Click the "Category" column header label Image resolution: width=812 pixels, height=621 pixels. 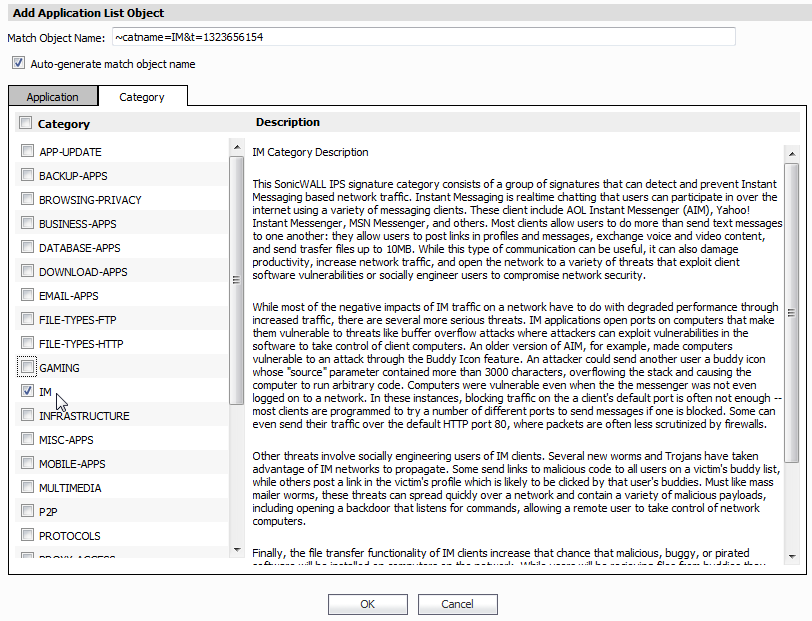[64, 124]
